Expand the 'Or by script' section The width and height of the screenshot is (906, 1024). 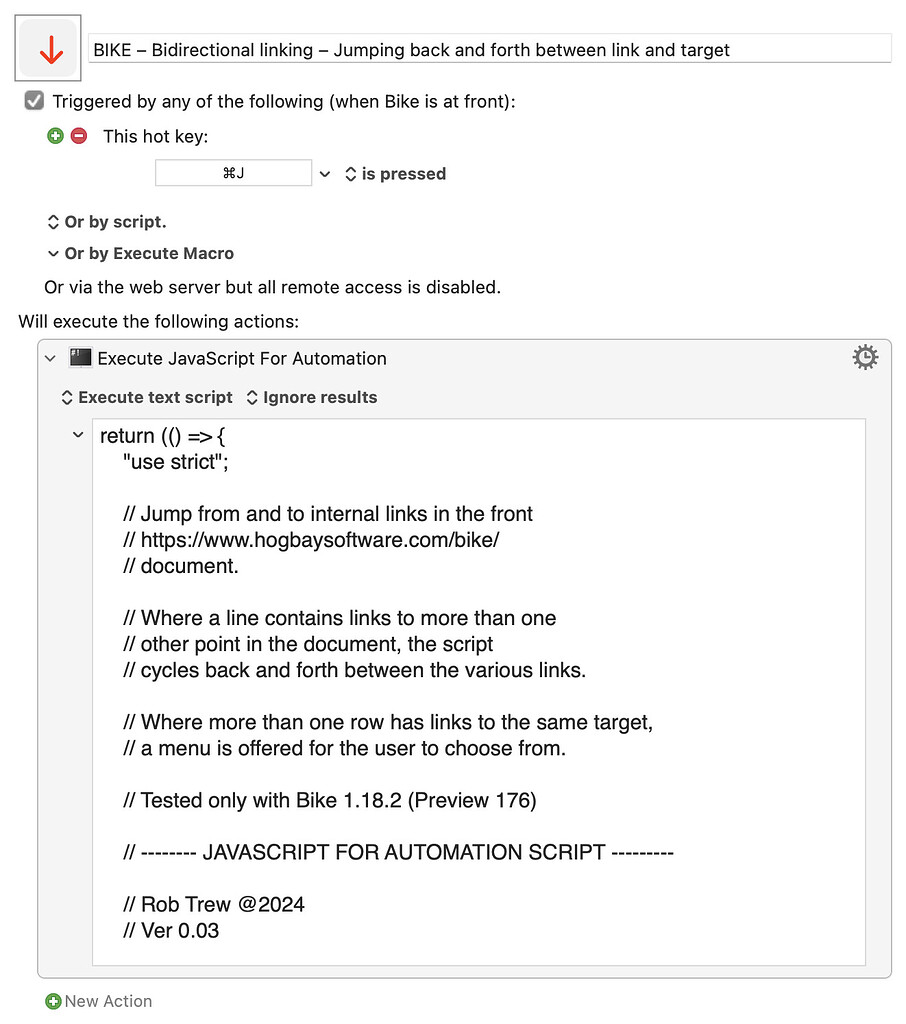click(107, 222)
